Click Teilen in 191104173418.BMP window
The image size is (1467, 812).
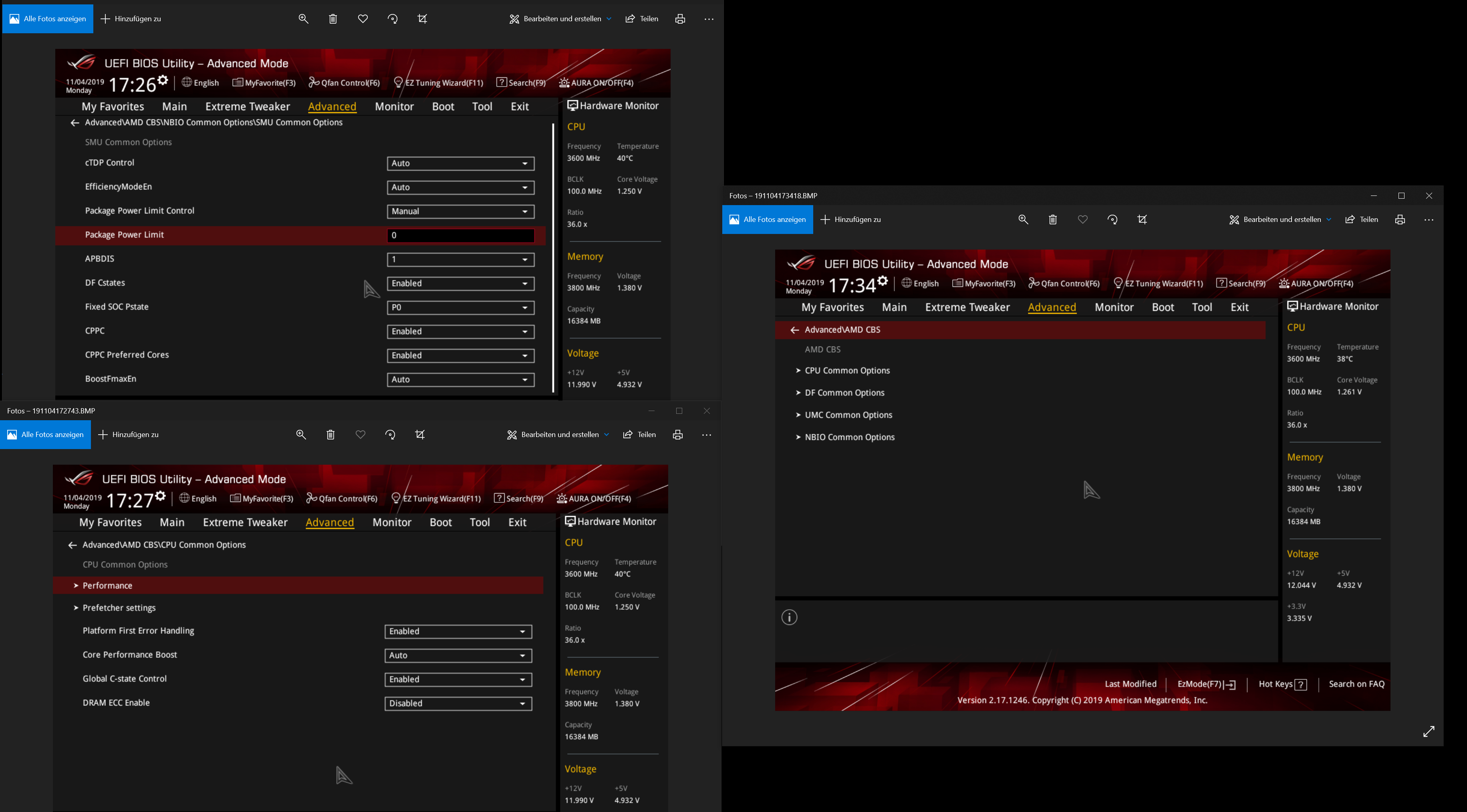1362,219
